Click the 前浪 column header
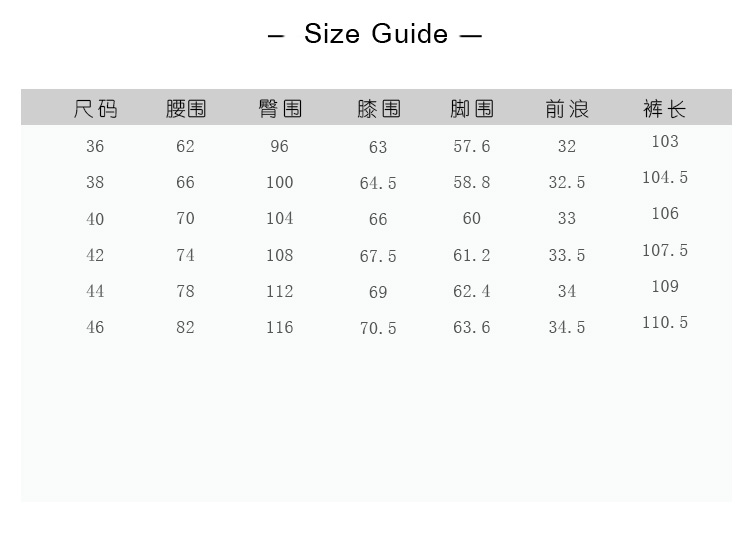Viewport: 750px width, 535px height. coord(567,108)
